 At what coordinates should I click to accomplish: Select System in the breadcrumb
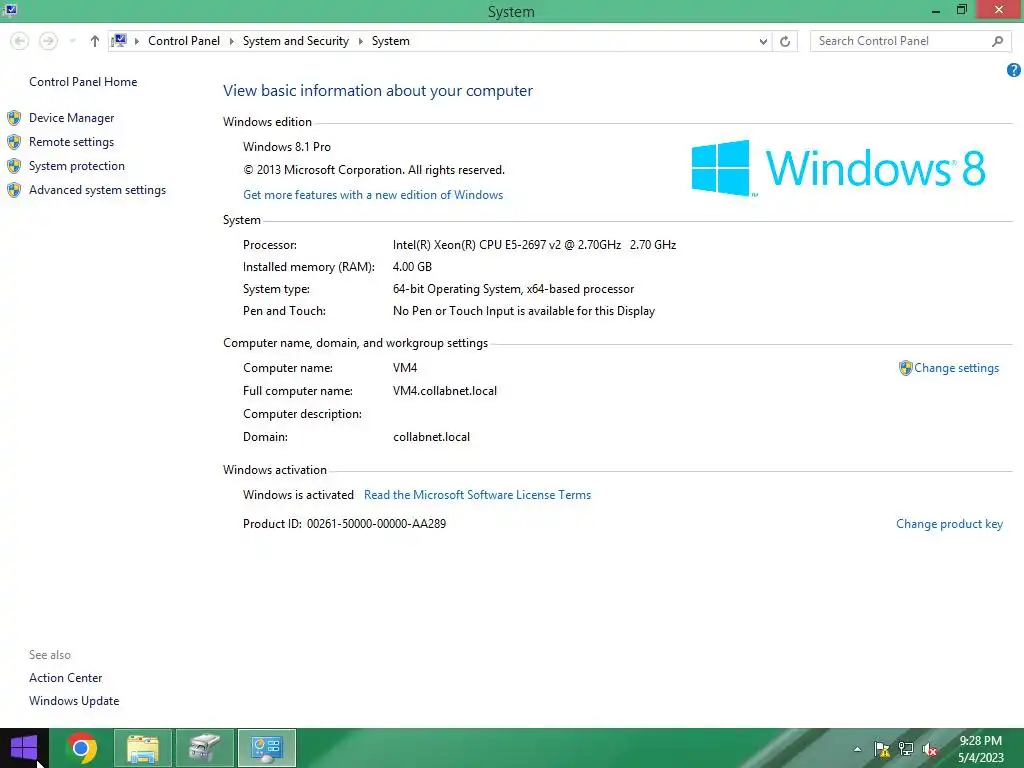pyautogui.click(x=391, y=40)
